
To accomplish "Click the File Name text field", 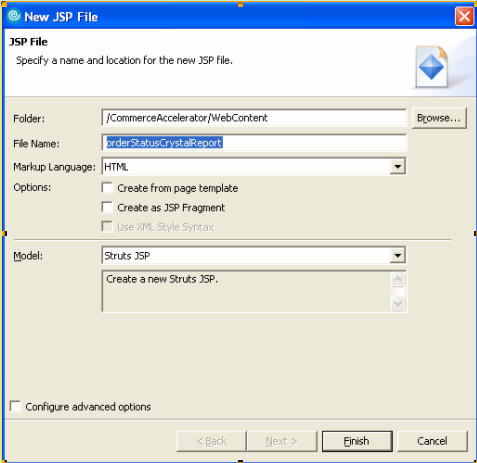I will click(254, 143).
